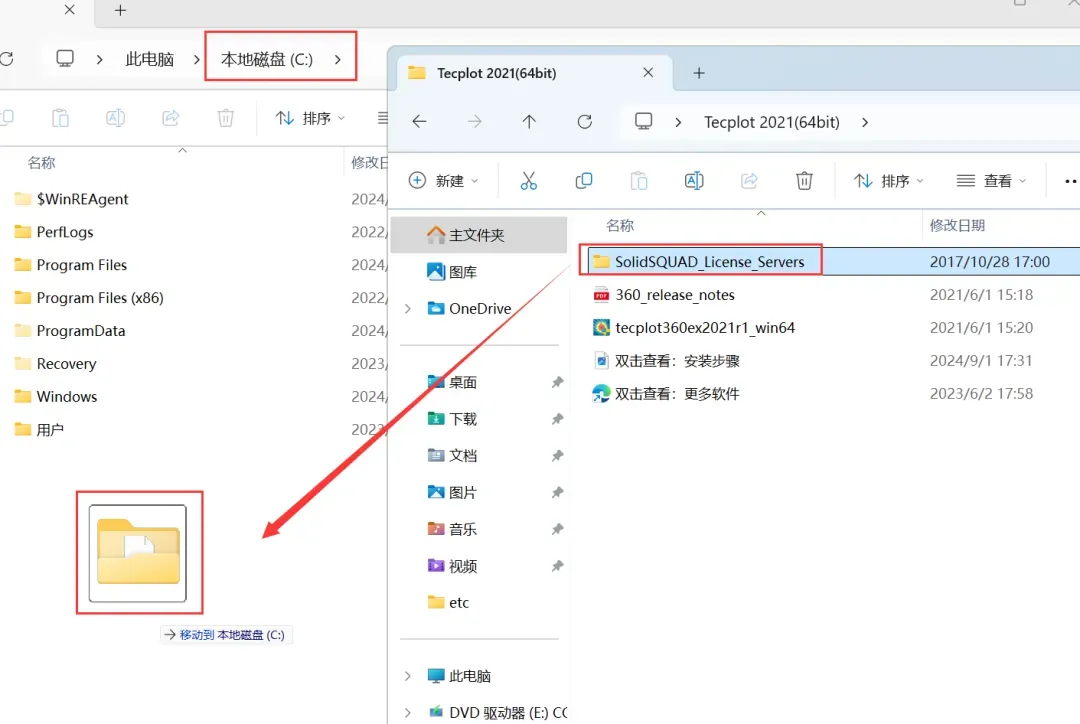Select the 双击查看：更多软件 shortcut
The width and height of the screenshot is (1080, 724).
[666, 394]
